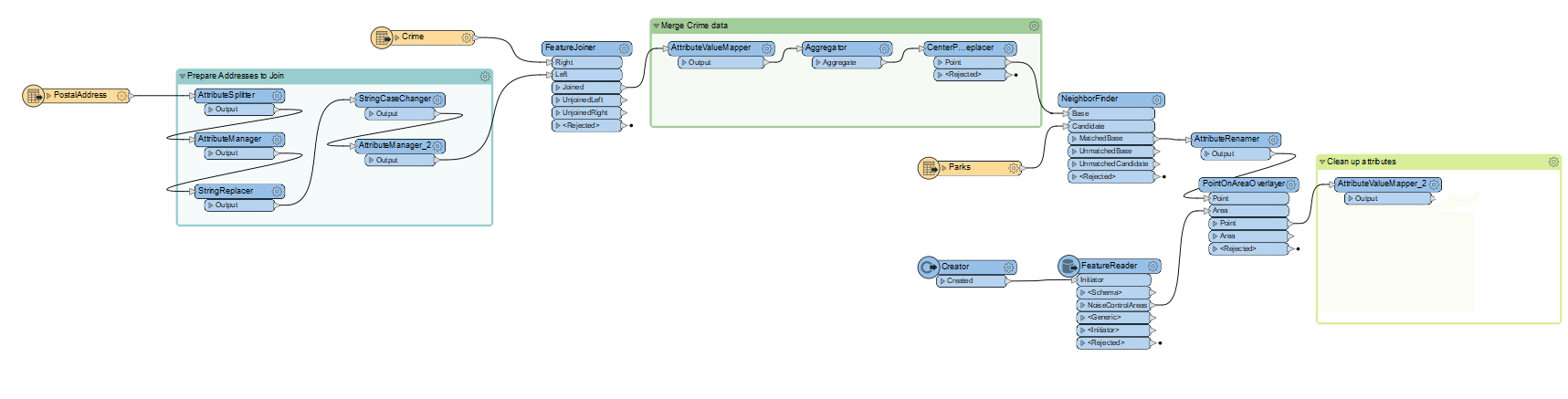The height and width of the screenshot is (399, 1568).
Task: Click the FeatureReader NoiseControlAreas port
Action: point(1116,305)
